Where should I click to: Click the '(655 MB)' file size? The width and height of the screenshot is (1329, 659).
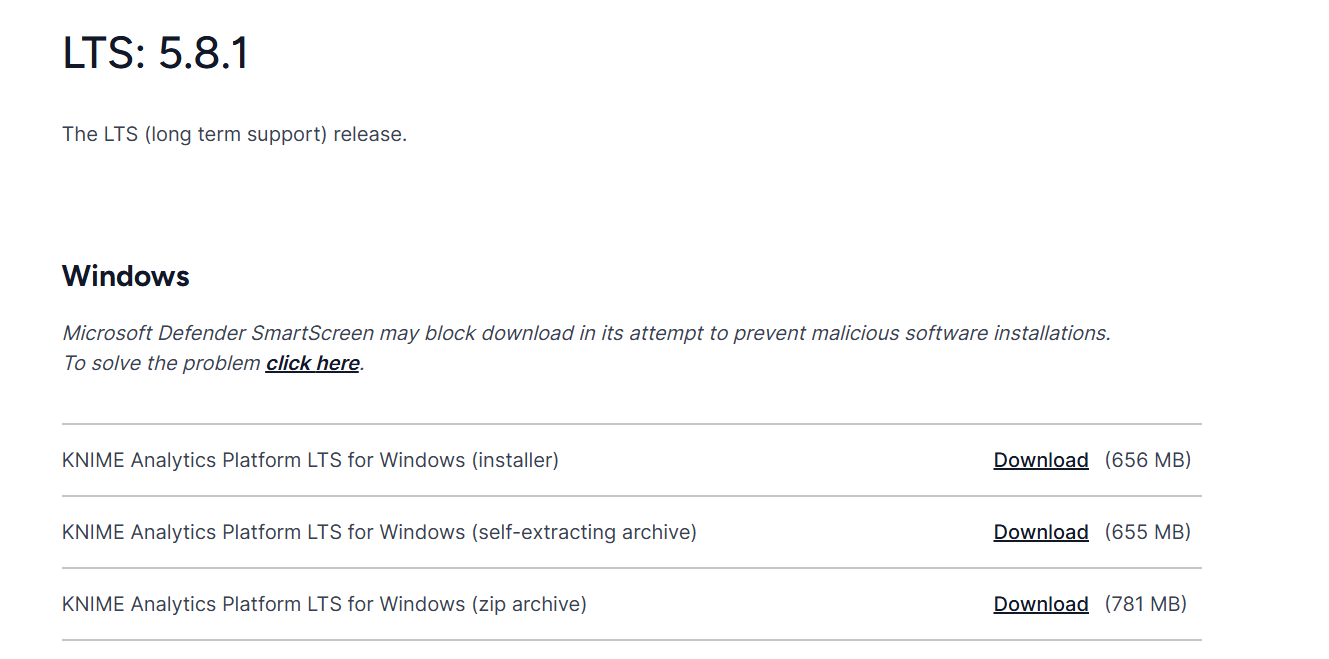tap(1148, 532)
